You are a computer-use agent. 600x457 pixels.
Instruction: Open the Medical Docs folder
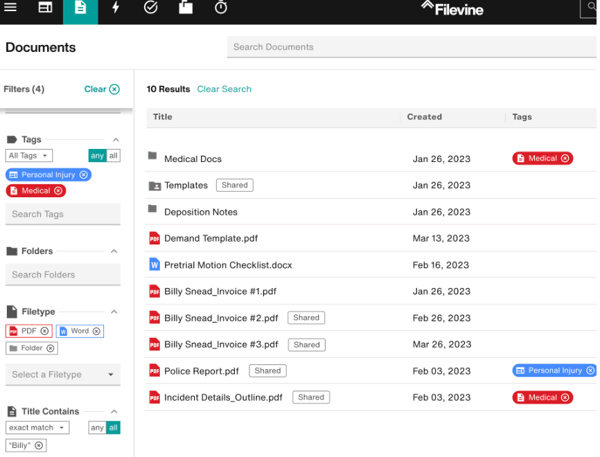193,159
